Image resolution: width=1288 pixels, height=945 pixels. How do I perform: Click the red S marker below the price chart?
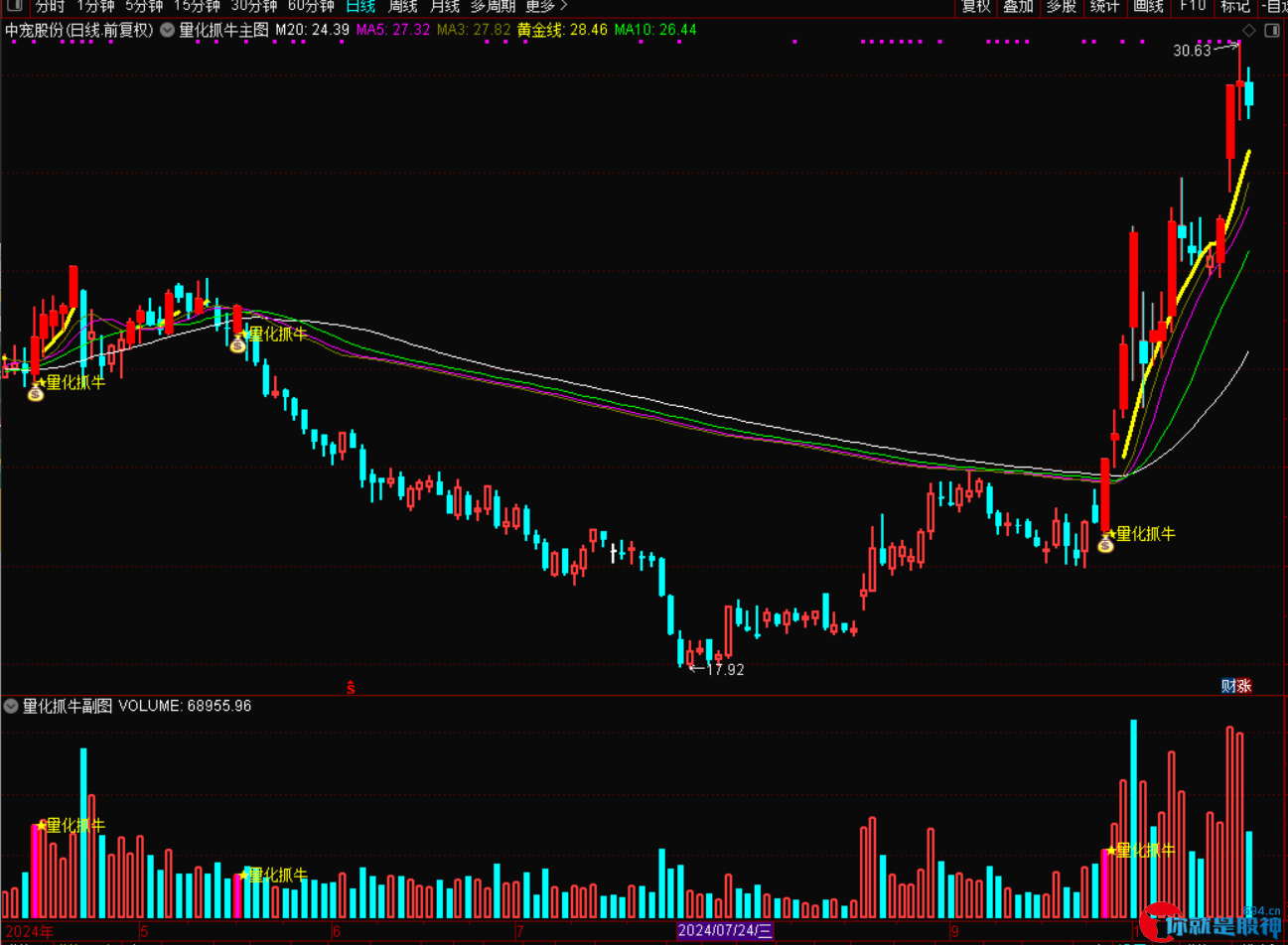coord(351,687)
